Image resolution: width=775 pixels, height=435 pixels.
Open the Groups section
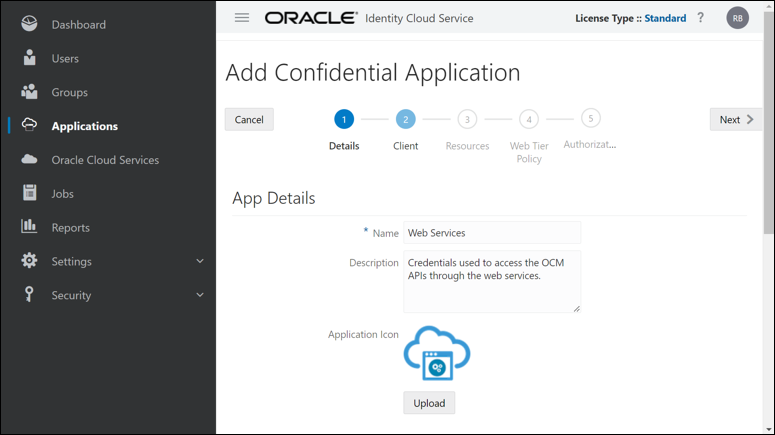coord(70,92)
